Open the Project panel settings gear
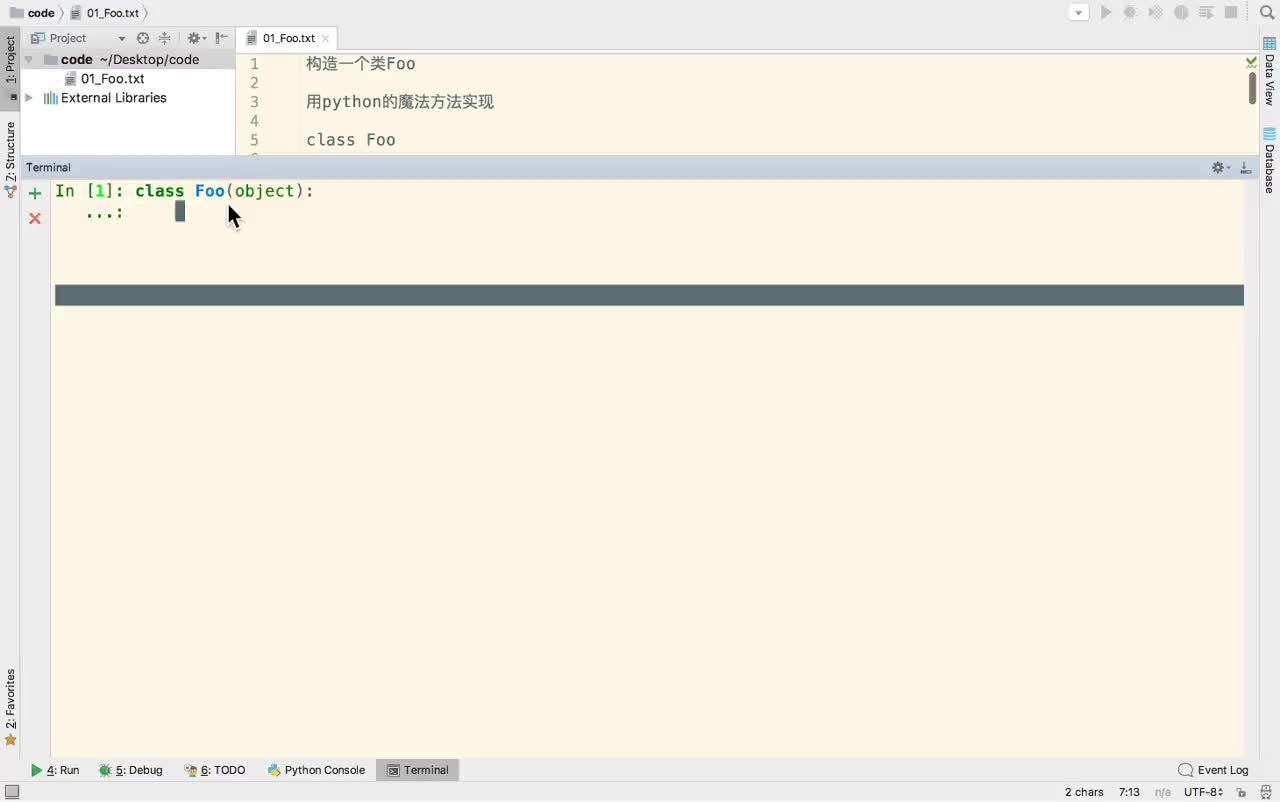 (x=194, y=37)
